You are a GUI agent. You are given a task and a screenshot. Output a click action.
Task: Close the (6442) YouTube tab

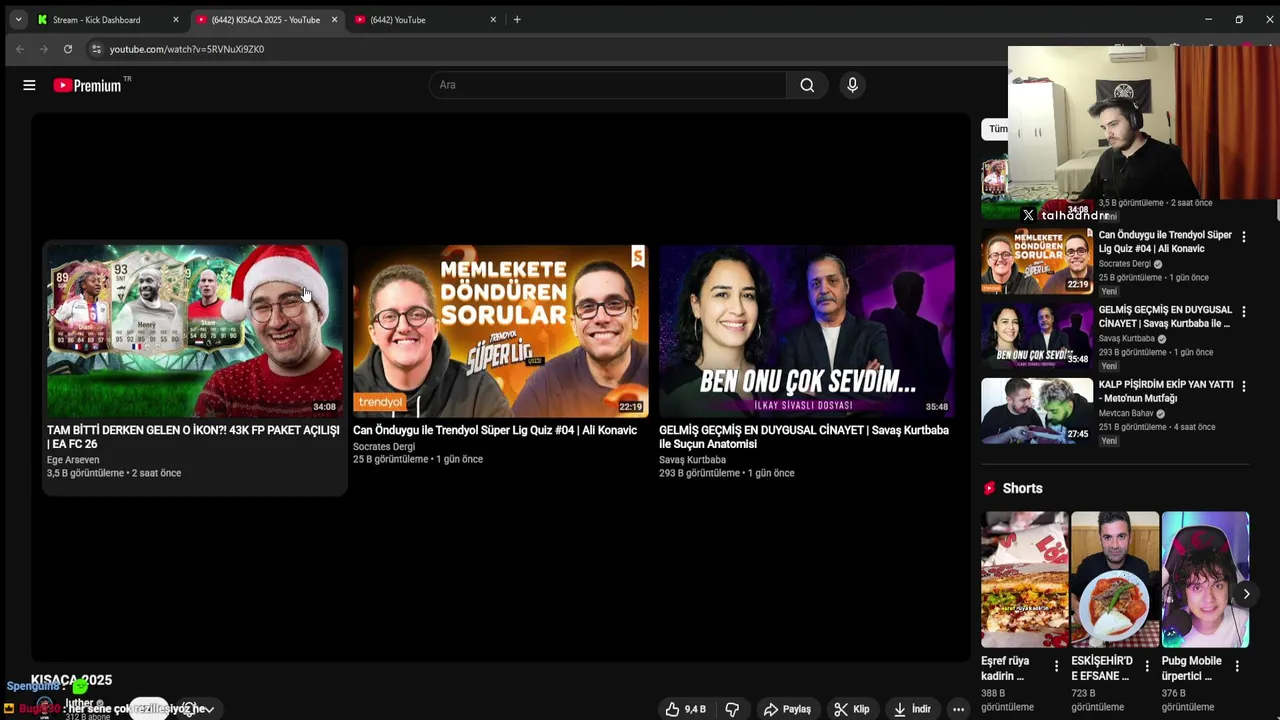(x=493, y=20)
